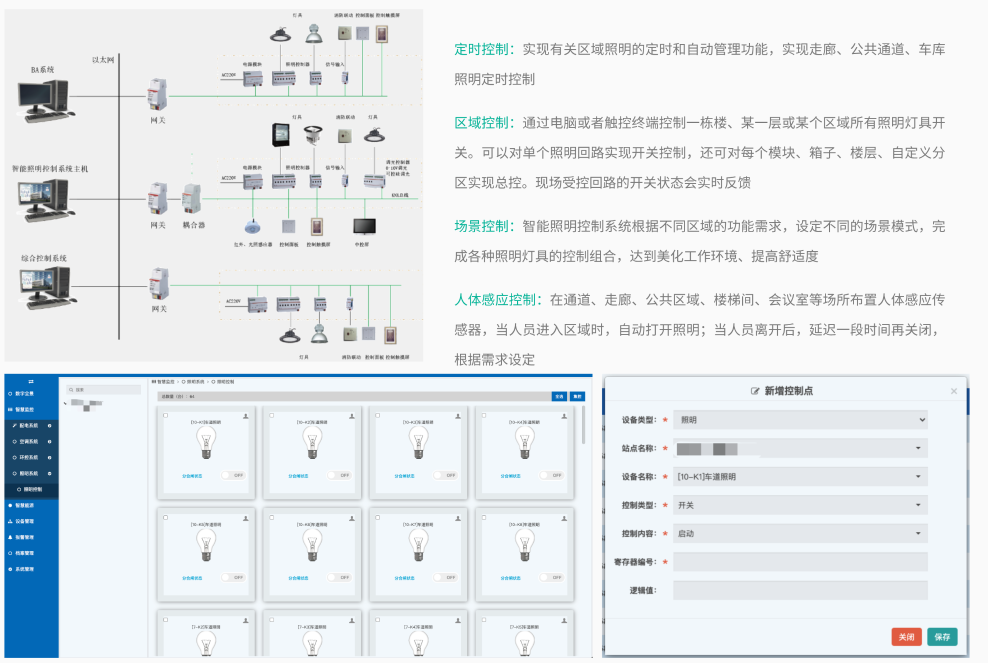
Task: Click the lighting card list vertical scrollbar
Action: [584, 425]
